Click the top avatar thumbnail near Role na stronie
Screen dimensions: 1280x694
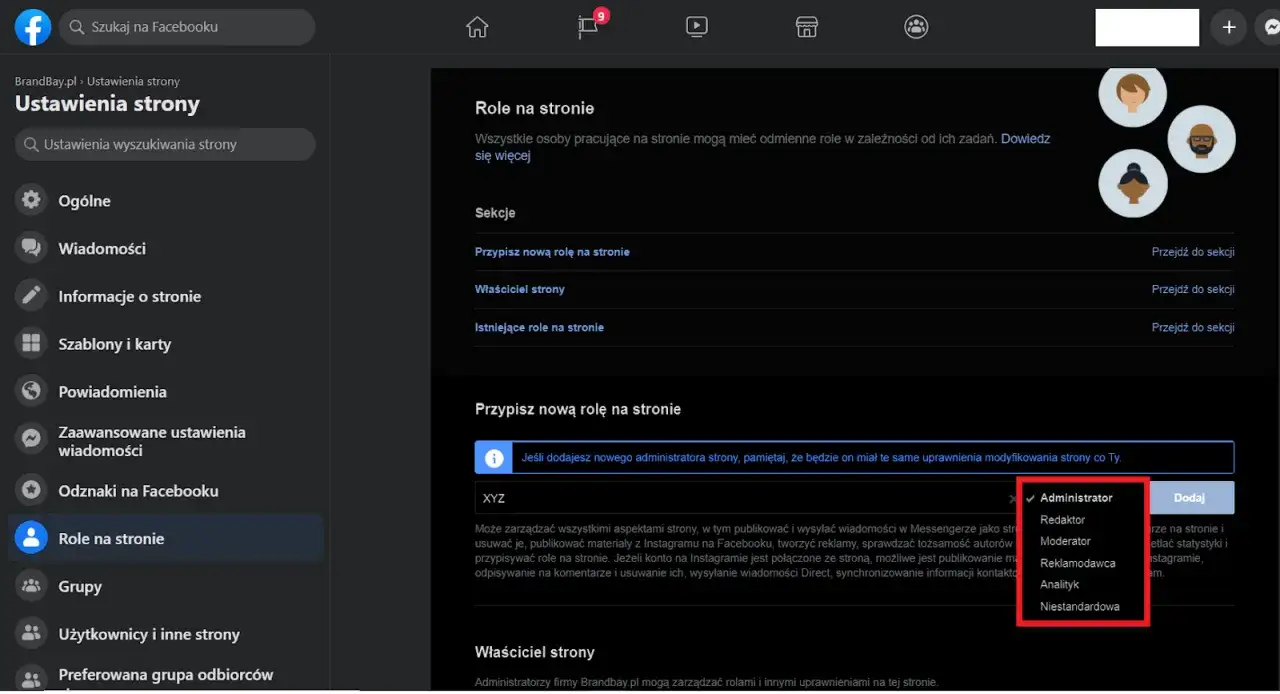click(x=1132, y=94)
